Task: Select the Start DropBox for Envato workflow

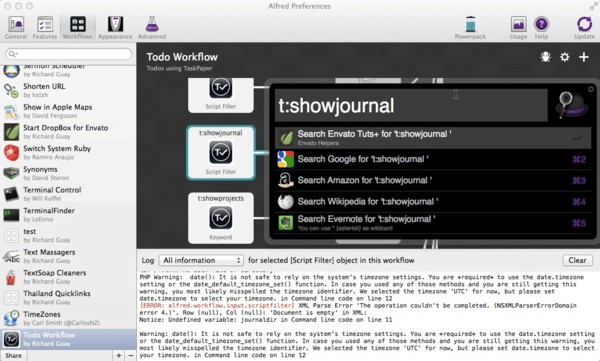Action: pos(68,132)
